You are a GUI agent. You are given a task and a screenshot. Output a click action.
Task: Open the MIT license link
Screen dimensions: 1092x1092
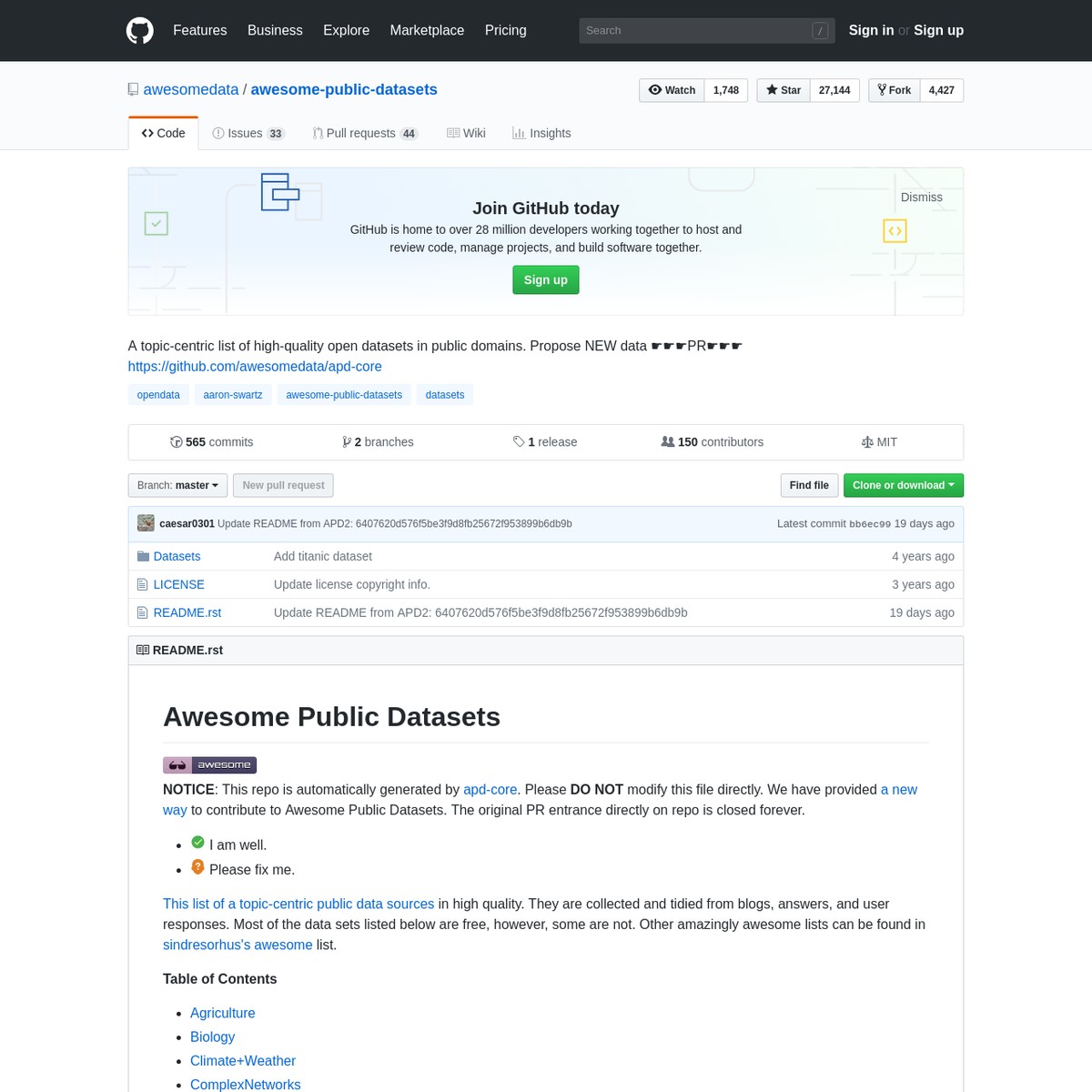point(879,442)
